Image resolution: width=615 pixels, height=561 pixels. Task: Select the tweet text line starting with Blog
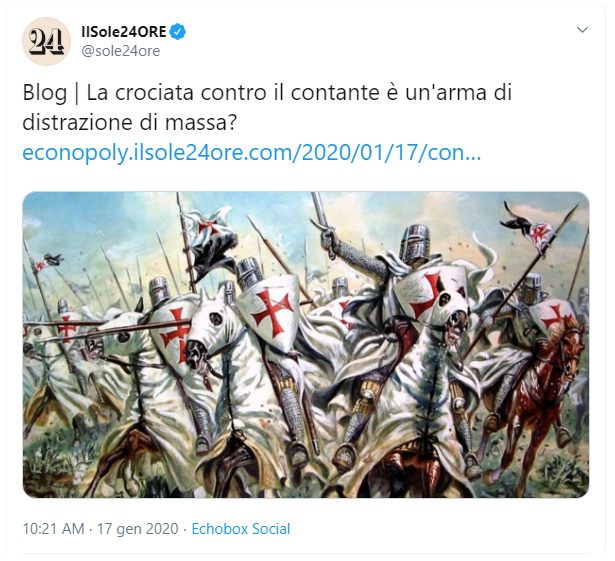[267, 93]
